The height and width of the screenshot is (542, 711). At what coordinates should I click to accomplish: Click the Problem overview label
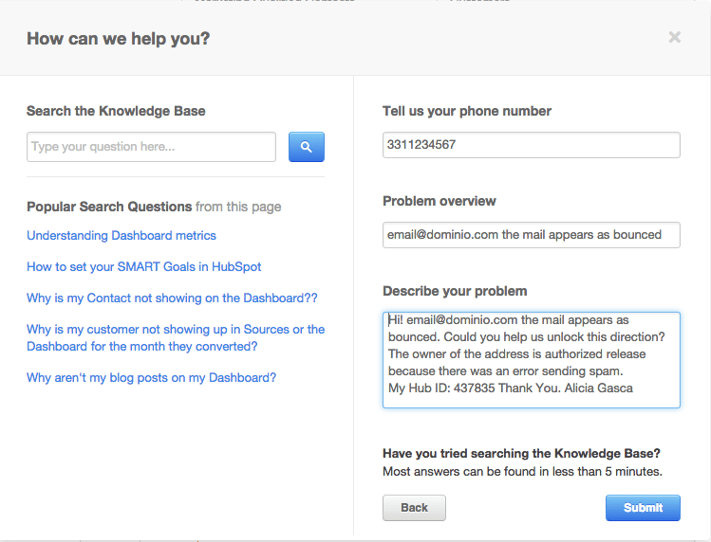pyautogui.click(x=439, y=201)
